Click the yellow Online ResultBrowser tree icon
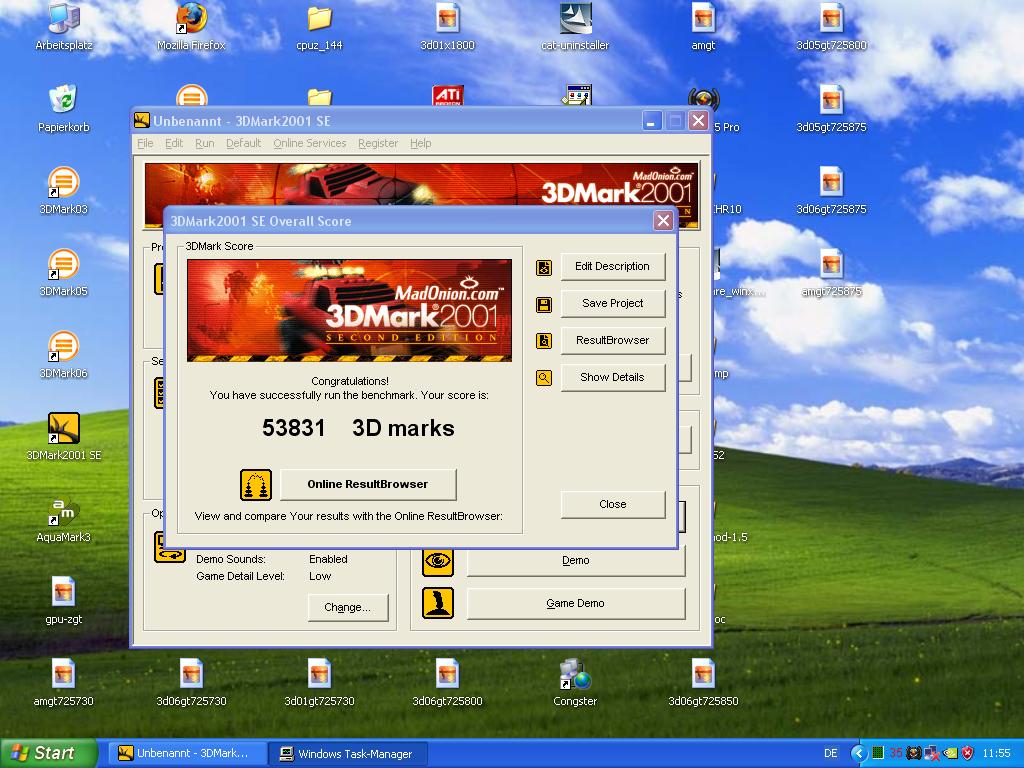1024x768 pixels. 256,485
